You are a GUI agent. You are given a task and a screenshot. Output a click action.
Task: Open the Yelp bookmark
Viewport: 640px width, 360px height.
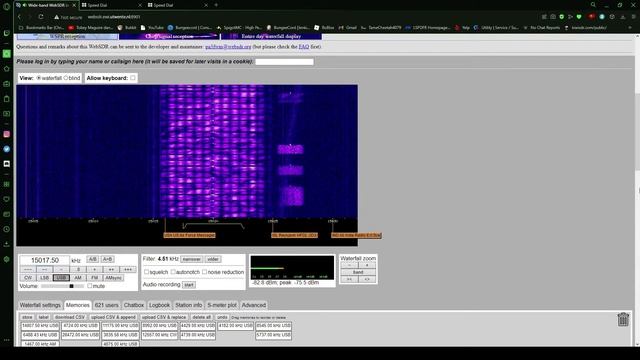pos(463,28)
